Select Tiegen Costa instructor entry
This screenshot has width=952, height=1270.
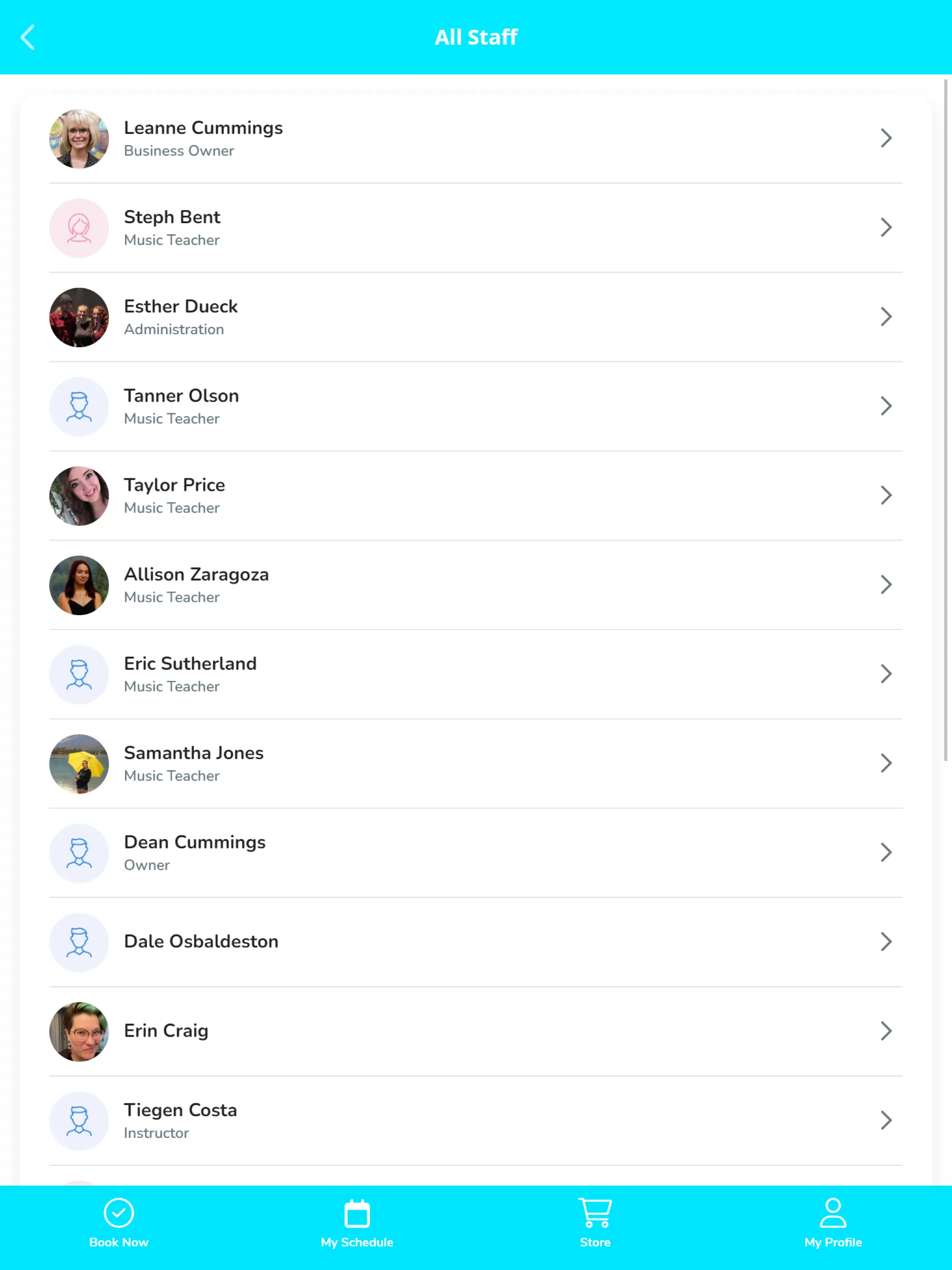point(476,1119)
